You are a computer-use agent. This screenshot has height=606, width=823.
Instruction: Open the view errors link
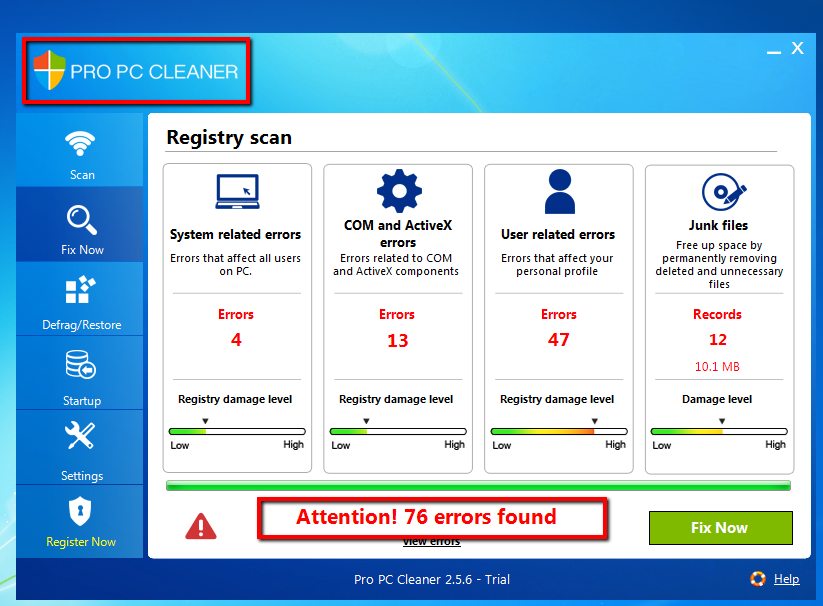[431, 541]
